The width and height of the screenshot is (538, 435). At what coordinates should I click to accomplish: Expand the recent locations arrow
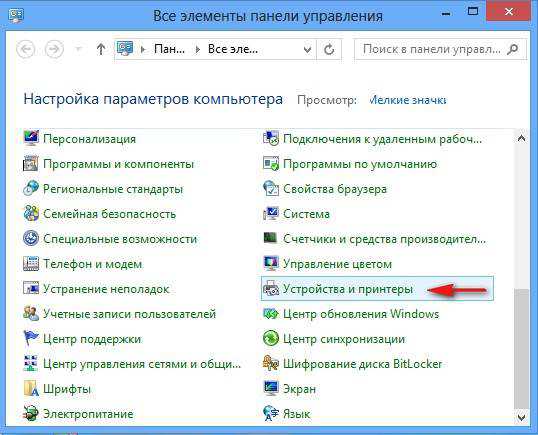point(79,49)
